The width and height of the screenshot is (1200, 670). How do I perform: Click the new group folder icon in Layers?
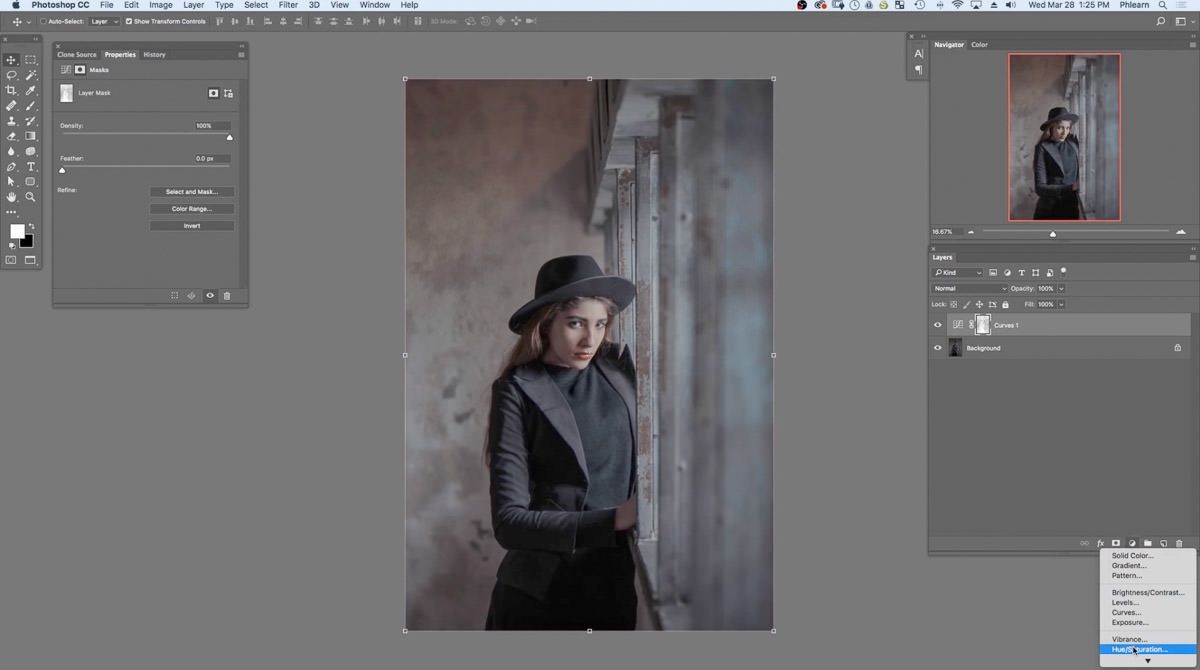[1148, 543]
